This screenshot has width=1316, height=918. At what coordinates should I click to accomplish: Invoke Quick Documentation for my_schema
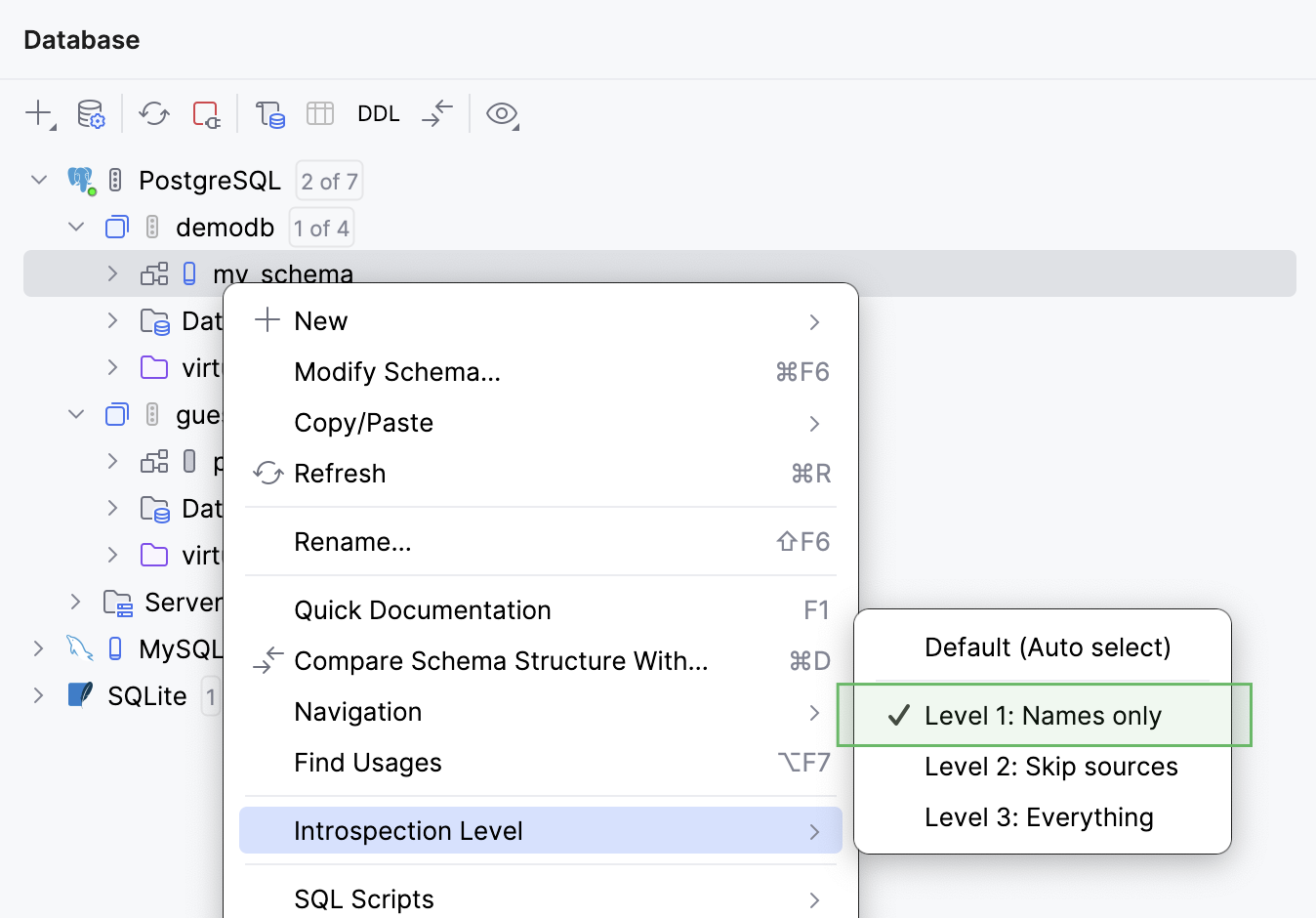click(423, 609)
